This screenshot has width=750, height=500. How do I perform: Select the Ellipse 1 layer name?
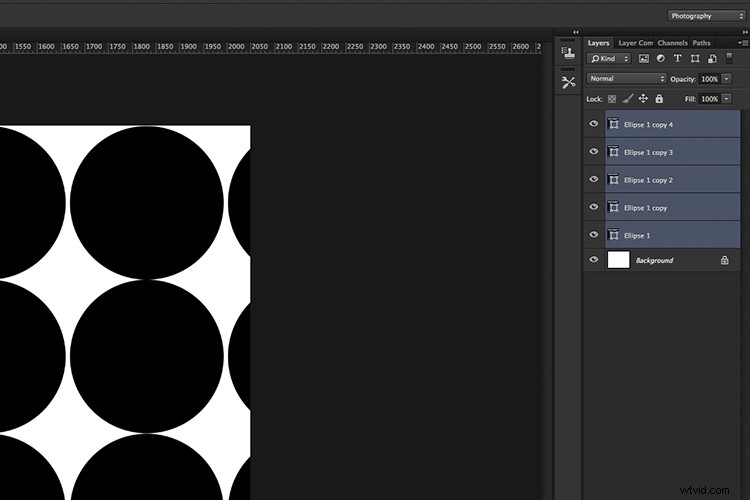pos(637,235)
